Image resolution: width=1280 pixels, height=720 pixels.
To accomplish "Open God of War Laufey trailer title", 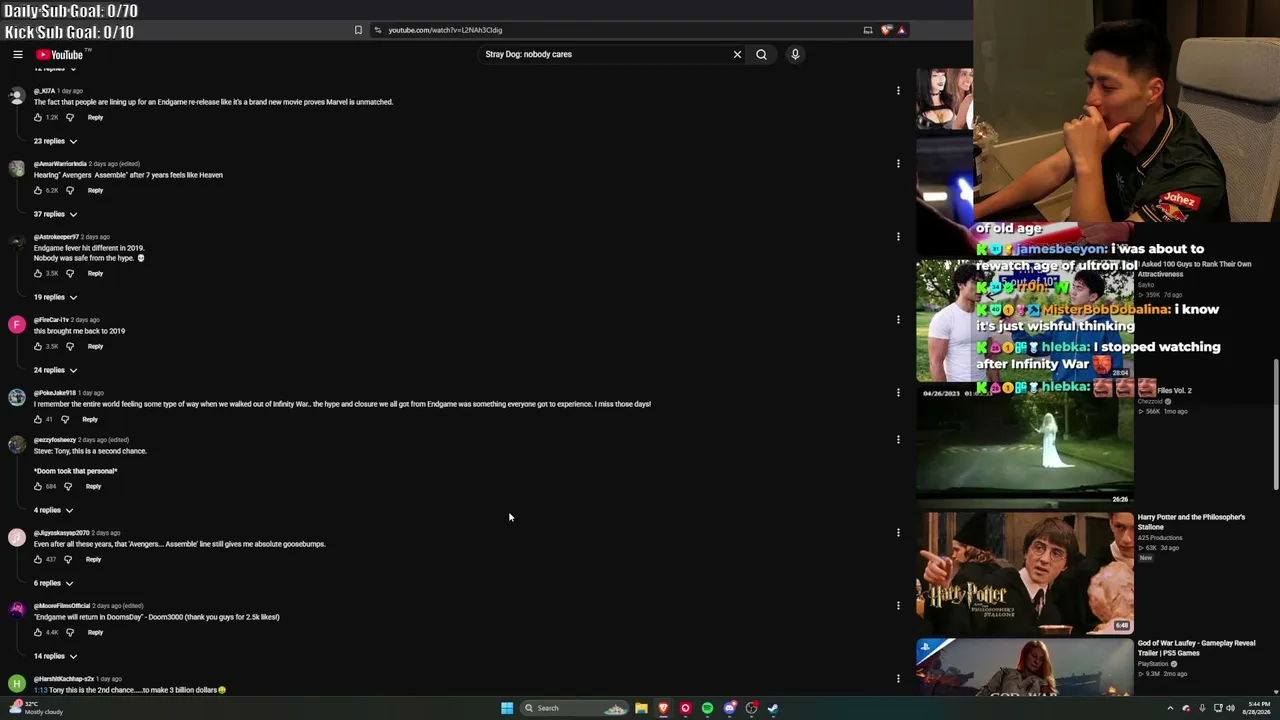I will click(1196, 648).
